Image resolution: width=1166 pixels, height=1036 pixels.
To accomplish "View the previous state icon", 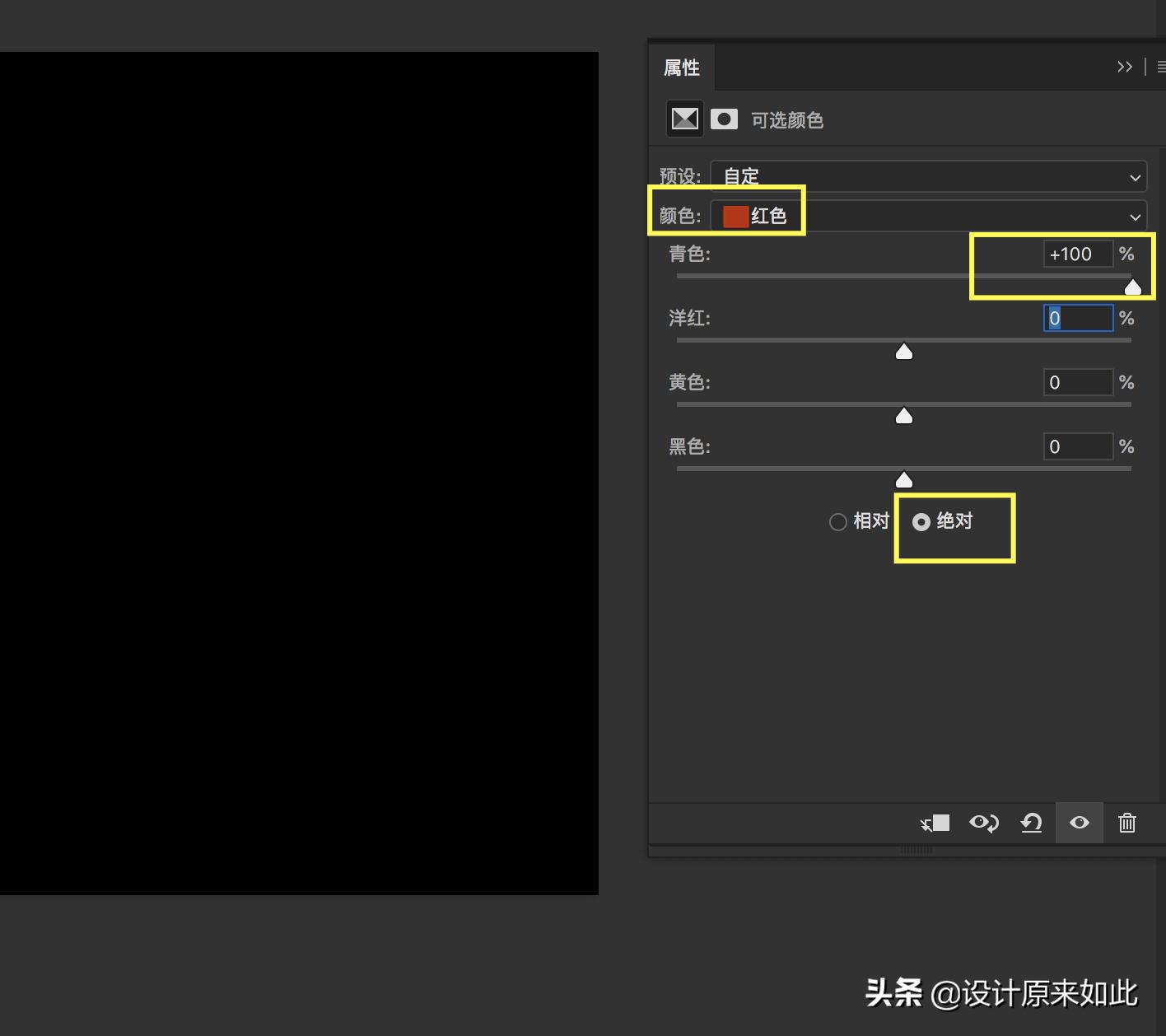I will (983, 823).
